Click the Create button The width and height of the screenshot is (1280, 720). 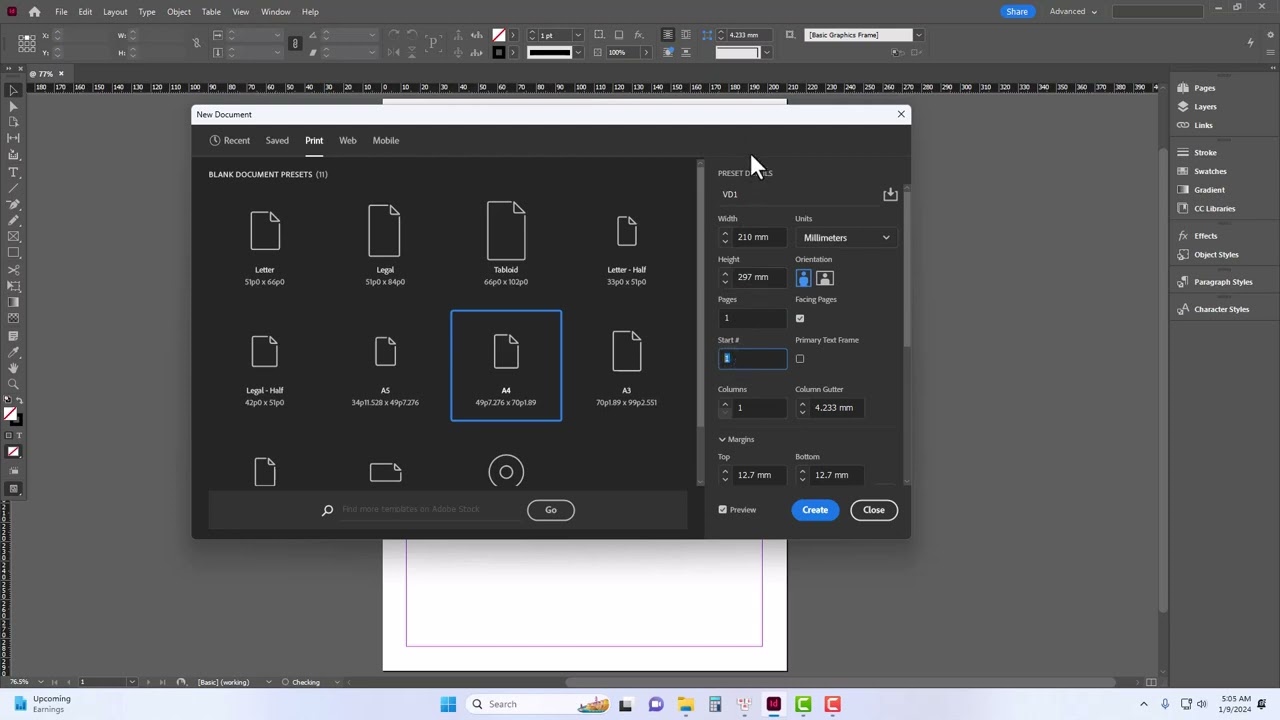pos(814,510)
